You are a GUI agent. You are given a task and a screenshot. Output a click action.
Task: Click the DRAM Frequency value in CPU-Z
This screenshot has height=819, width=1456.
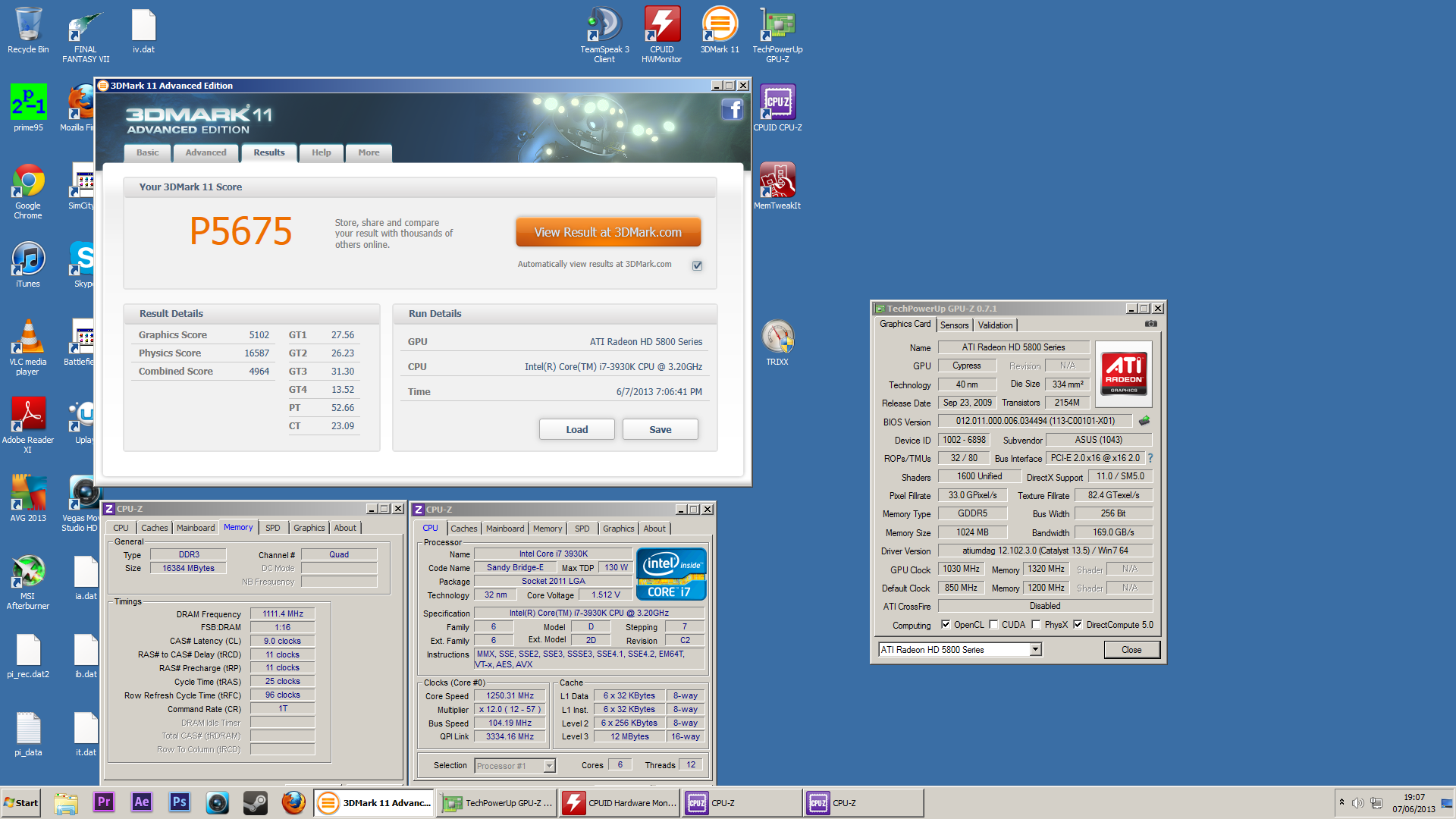pos(283,614)
